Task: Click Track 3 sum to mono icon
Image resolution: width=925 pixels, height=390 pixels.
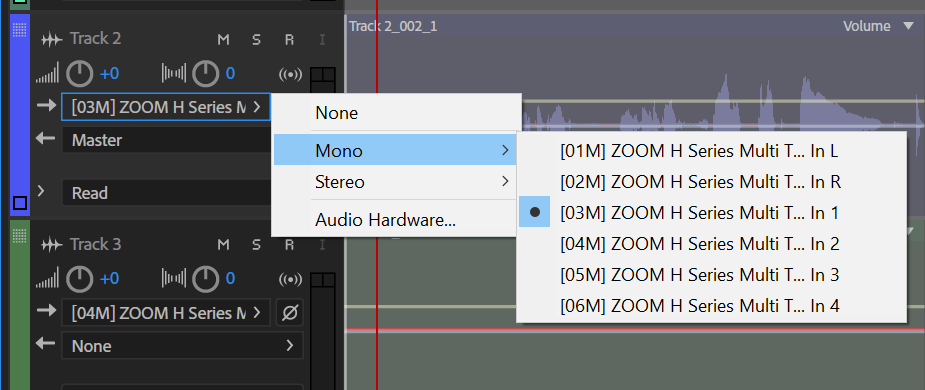Action: pos(290,279)
